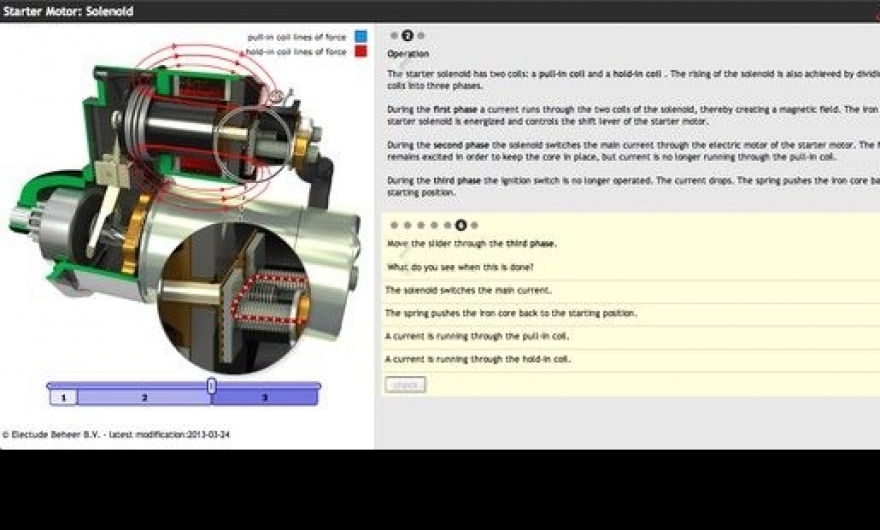Go to the last page dot above Operation
This screenshot has height=530, width=880.
tap(421, 35)
